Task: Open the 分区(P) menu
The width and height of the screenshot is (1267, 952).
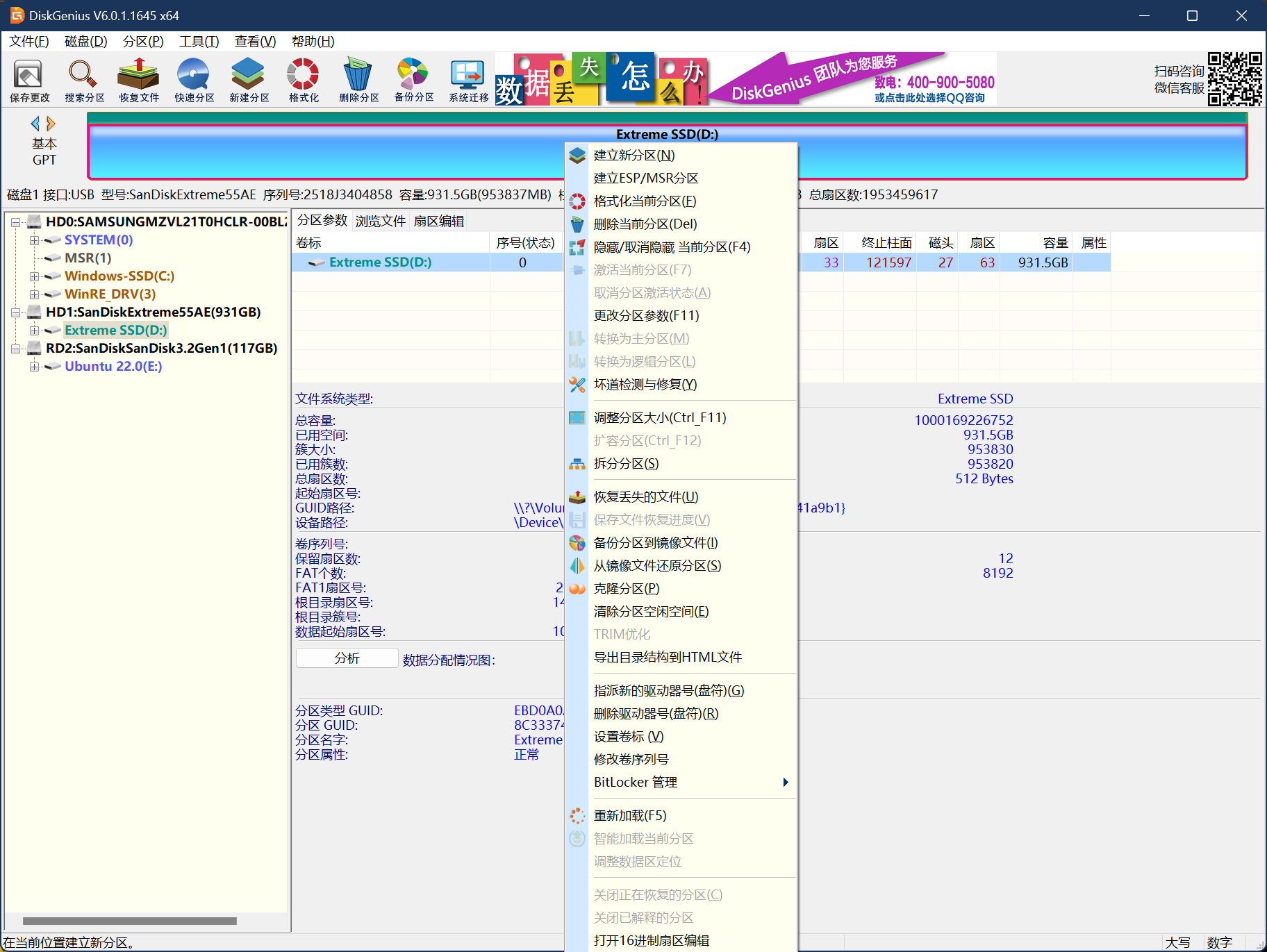Action: (143, 41)
